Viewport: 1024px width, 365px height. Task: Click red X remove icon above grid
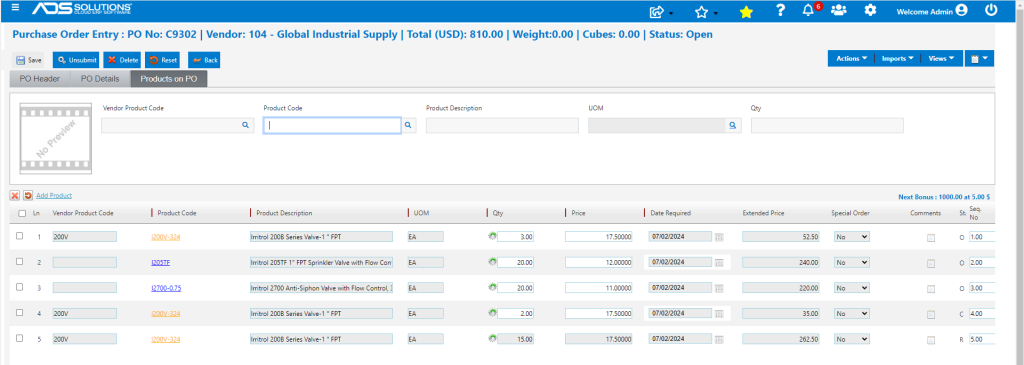[x=15, y=195]
